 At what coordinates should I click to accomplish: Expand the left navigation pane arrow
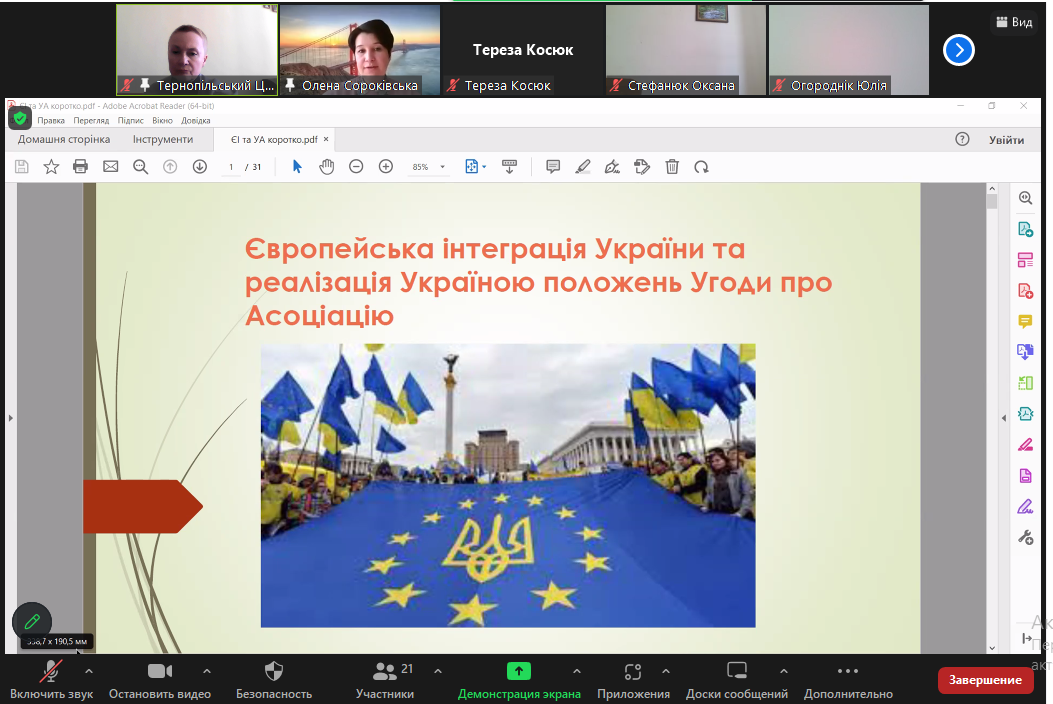point(11,418)
